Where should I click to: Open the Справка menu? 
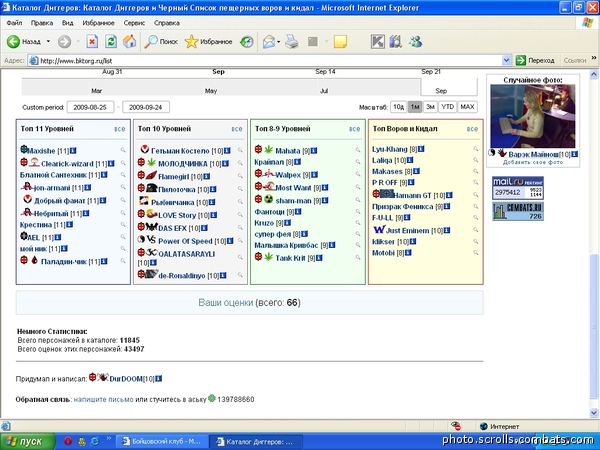(167, 23)
